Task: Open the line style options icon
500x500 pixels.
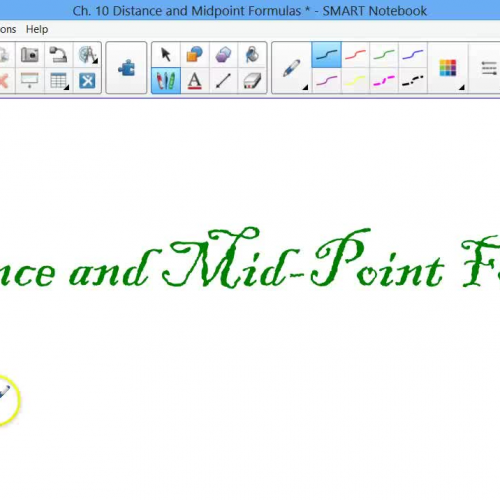Action: tap(489, 68)
